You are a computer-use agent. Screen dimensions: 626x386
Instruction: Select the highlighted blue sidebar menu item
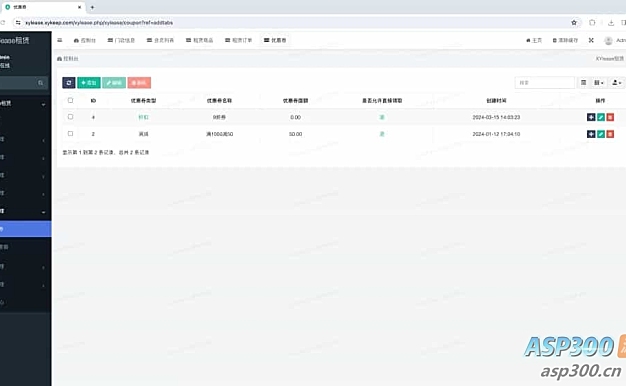(26, 229)
